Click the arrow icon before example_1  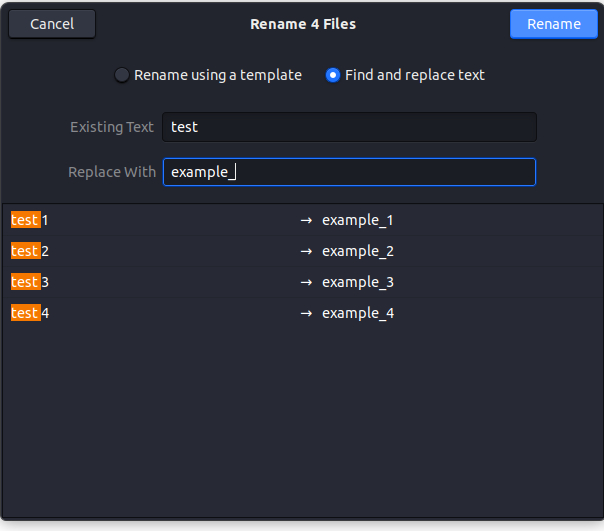point(306,220)
